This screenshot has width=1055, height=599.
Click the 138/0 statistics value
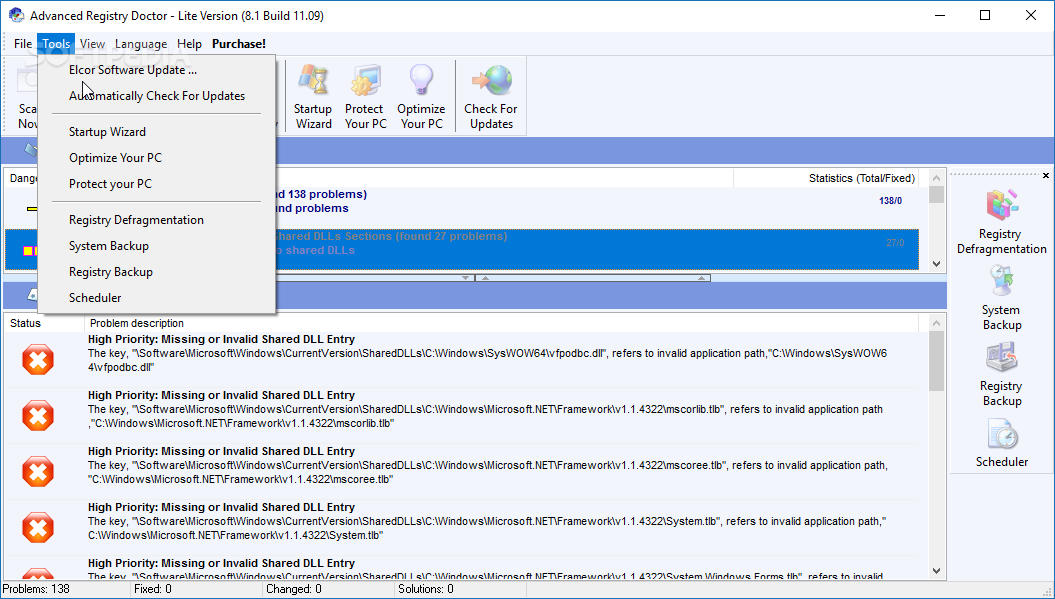[x=891, y=201]
